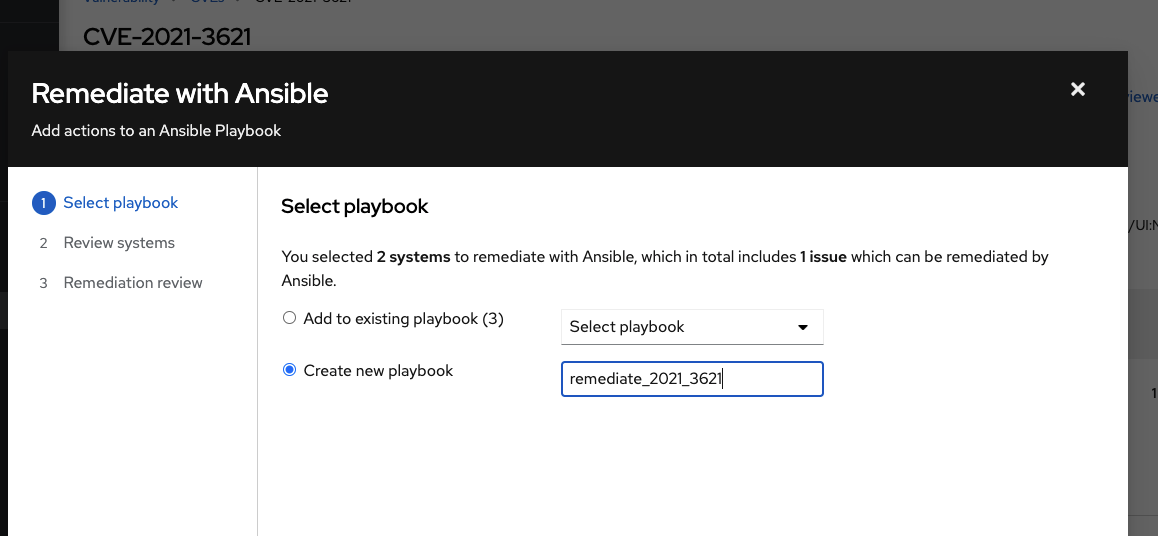Click the Create new playbook label
The width and height of the screenshot is (1158, 536).
point(378,371)
